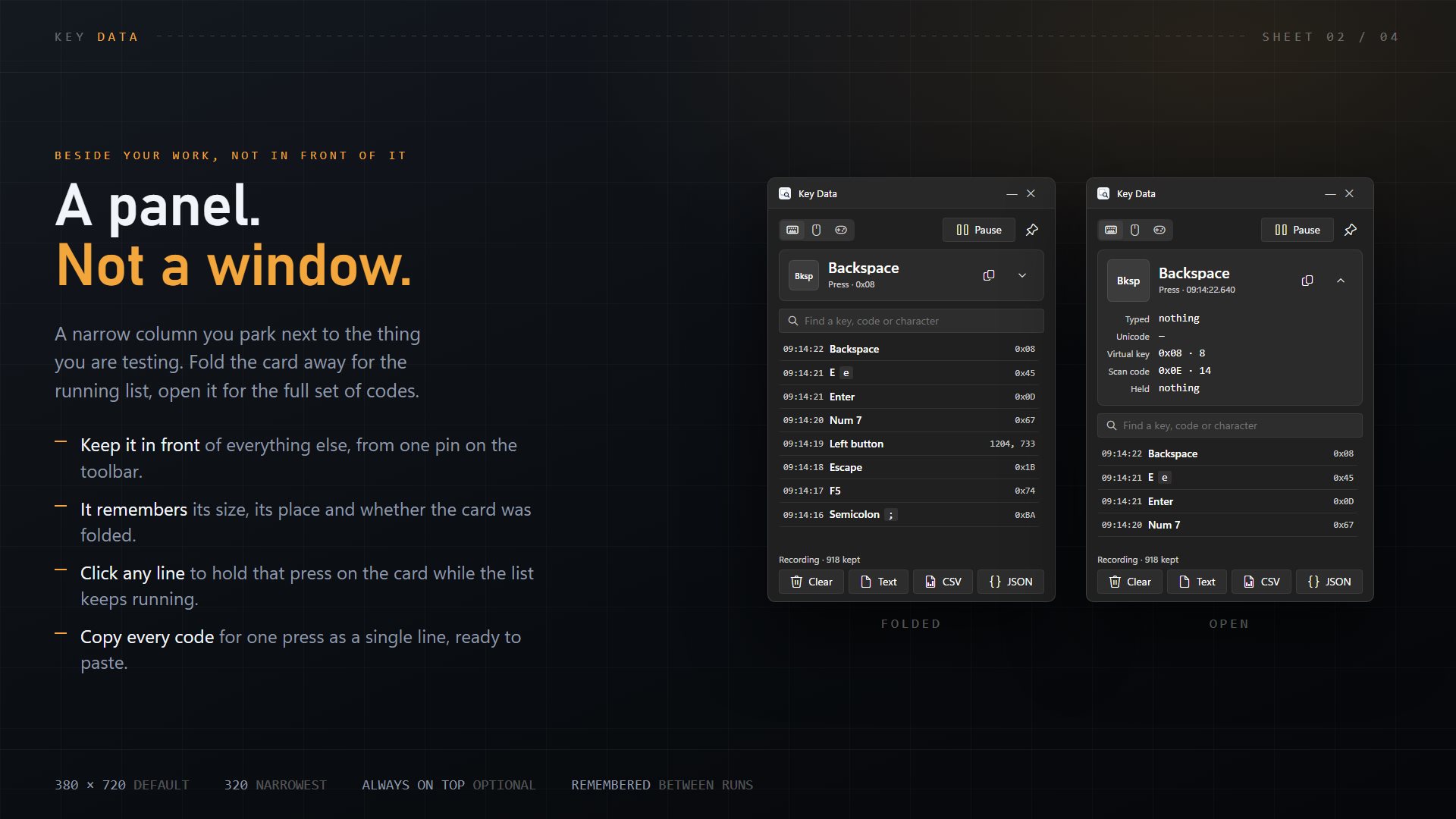Screen dimensions: 1456x819
Task: Clear the log in folded panel
Action: pos(811,582)
